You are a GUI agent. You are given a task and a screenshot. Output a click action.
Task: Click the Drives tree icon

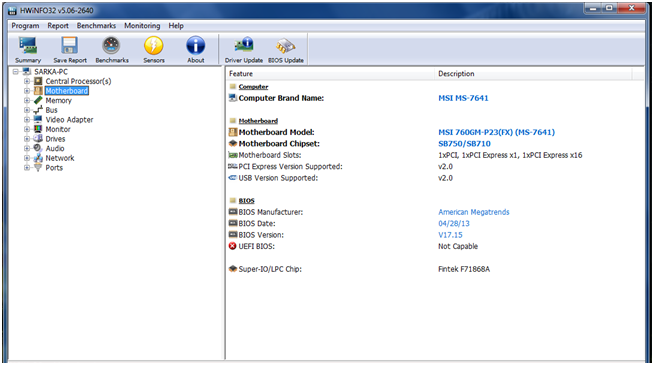click(x=38, y=138)
